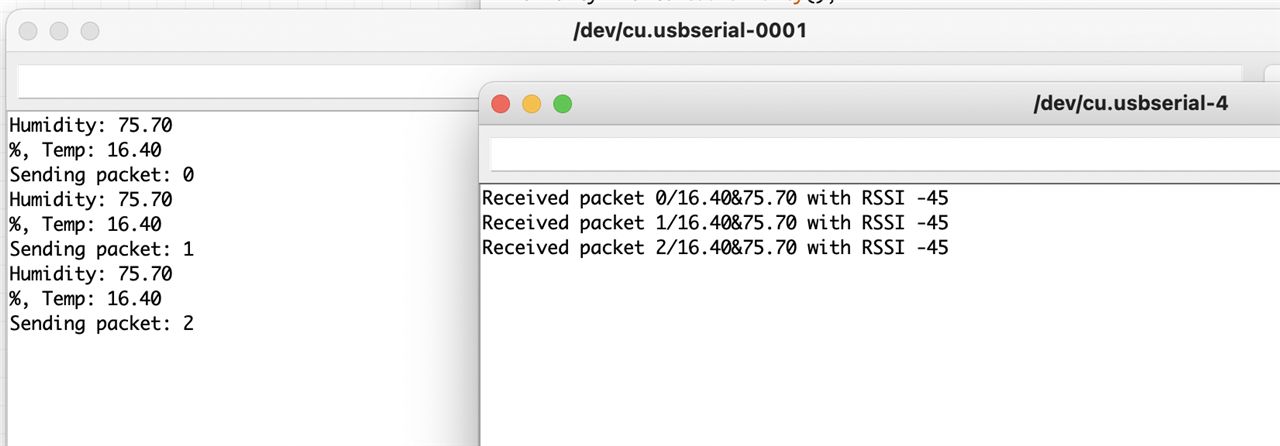Click the first "Humidity: 75.70" output line
1280x446 pixels.
tap(91, 126)
